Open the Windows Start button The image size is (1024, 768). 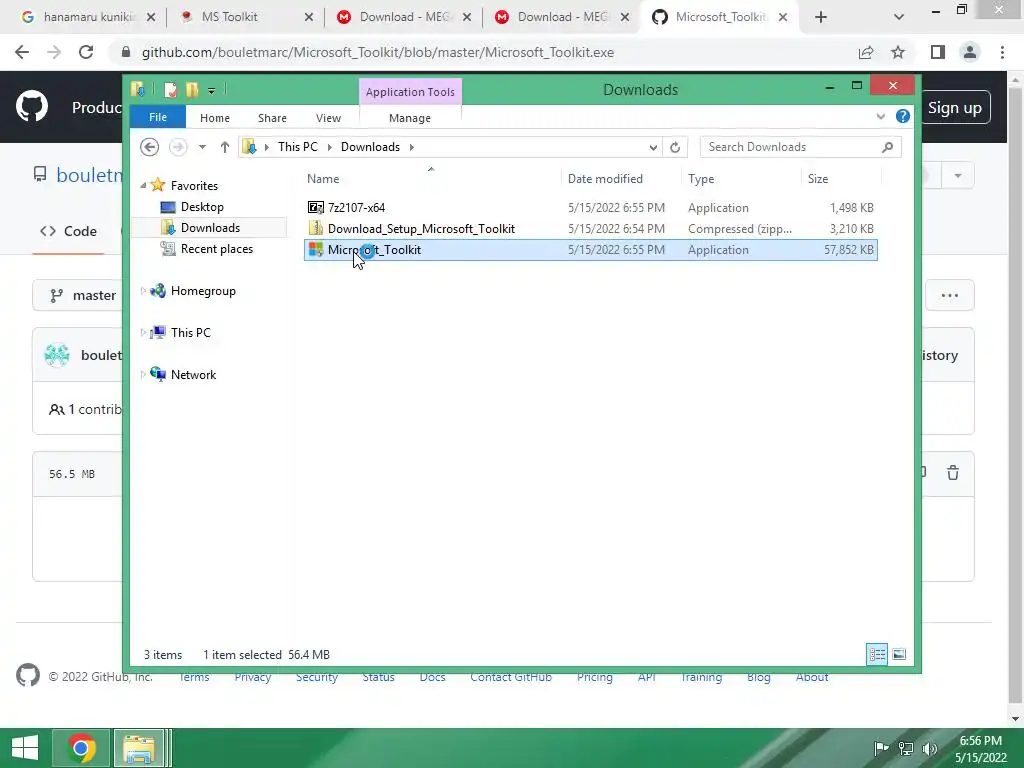(x=25, y=748)
